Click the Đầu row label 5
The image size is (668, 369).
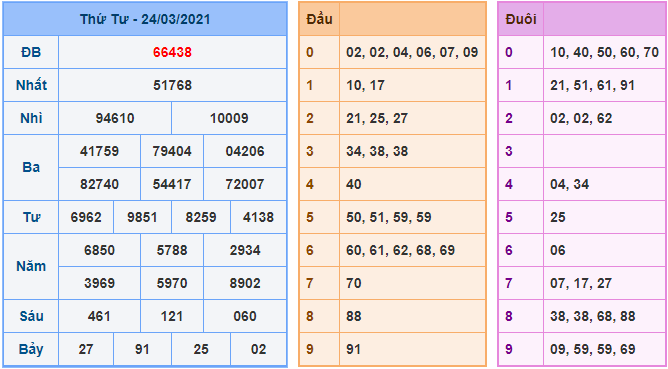pos(310,217)
